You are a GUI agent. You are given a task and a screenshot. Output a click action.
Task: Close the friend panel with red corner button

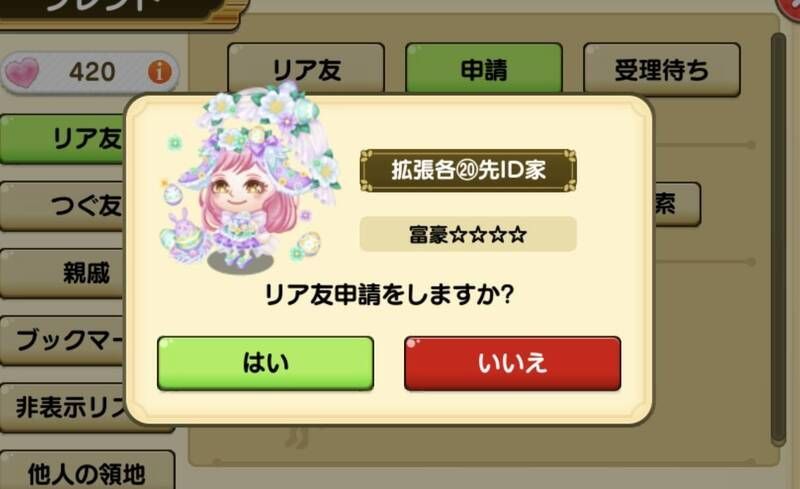point(789,10)
